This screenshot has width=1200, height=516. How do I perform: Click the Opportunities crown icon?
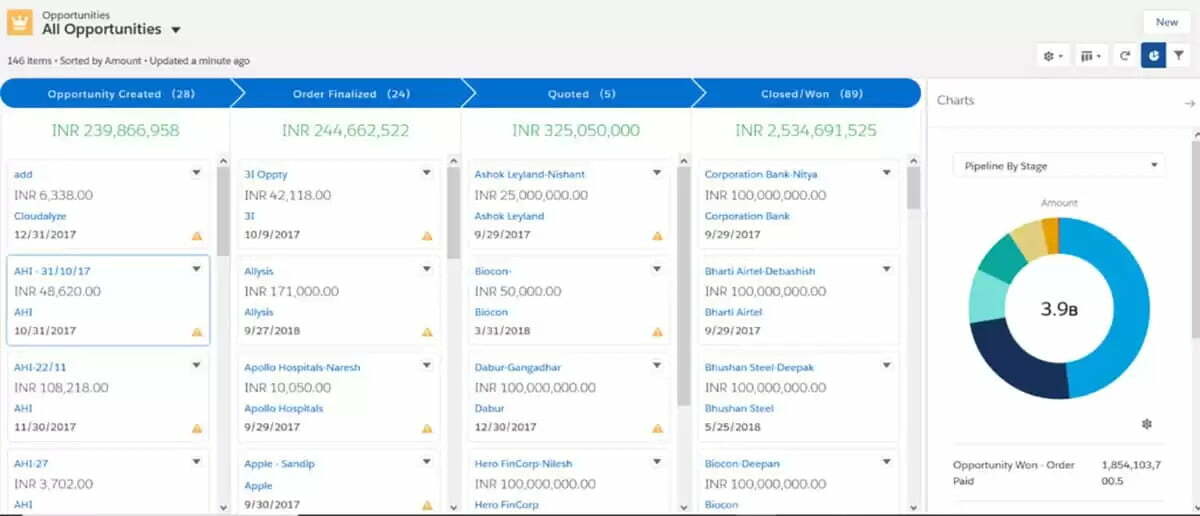20,23
